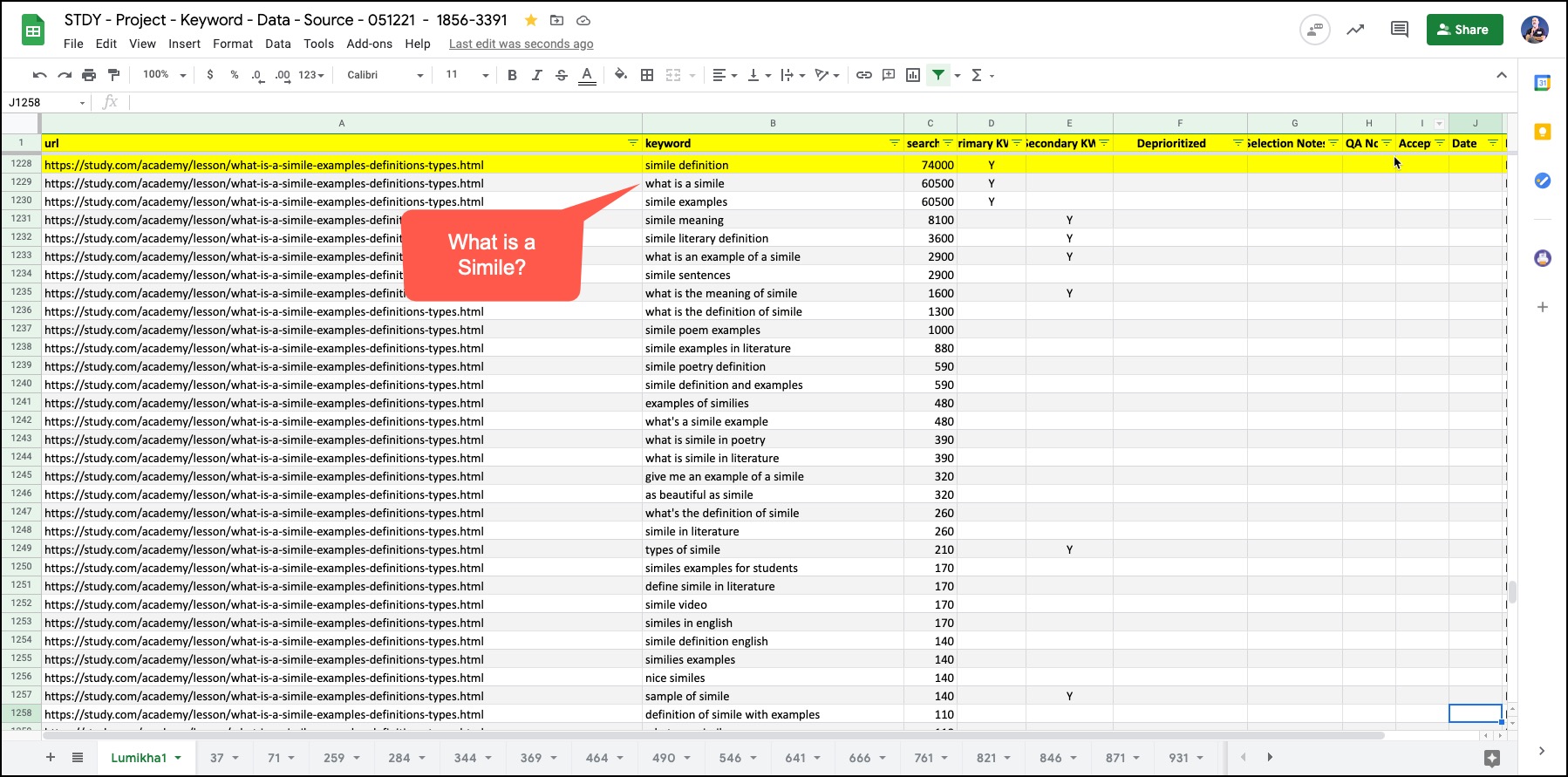Switch to the sheet tab 284
This screenshot has height=777, width=1568.
407,758
